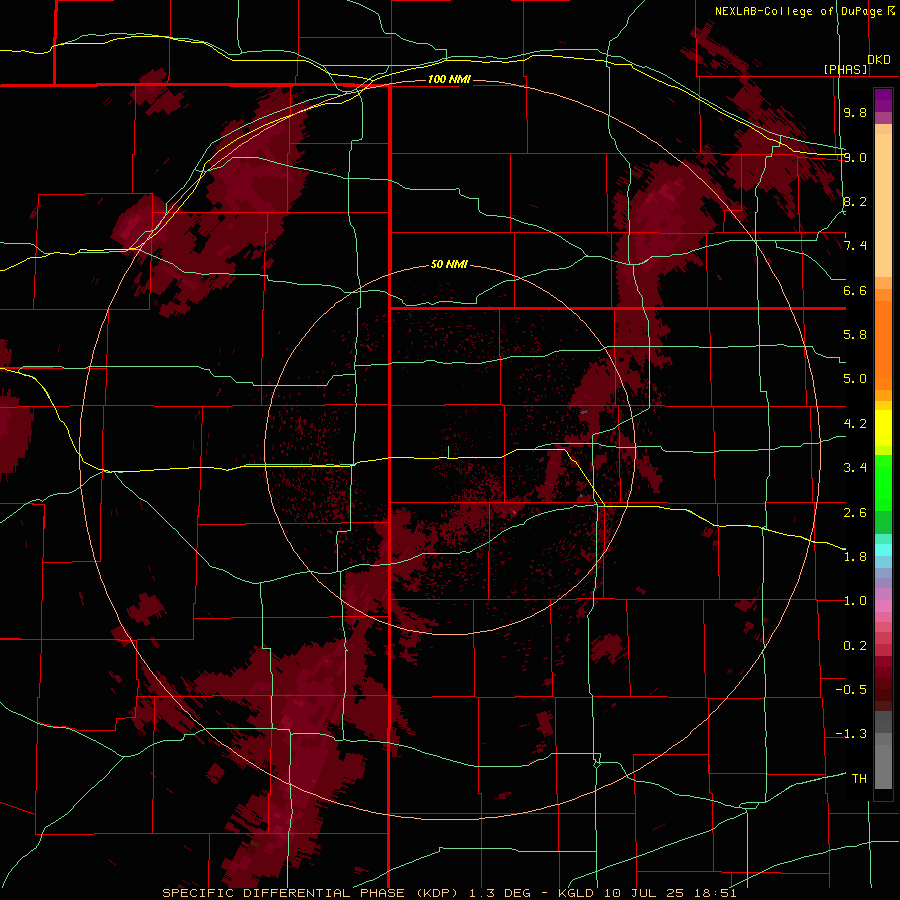900x900 pixels.
Task: Click the purple segment atop the color bar
Action: [x=883, y=101]
